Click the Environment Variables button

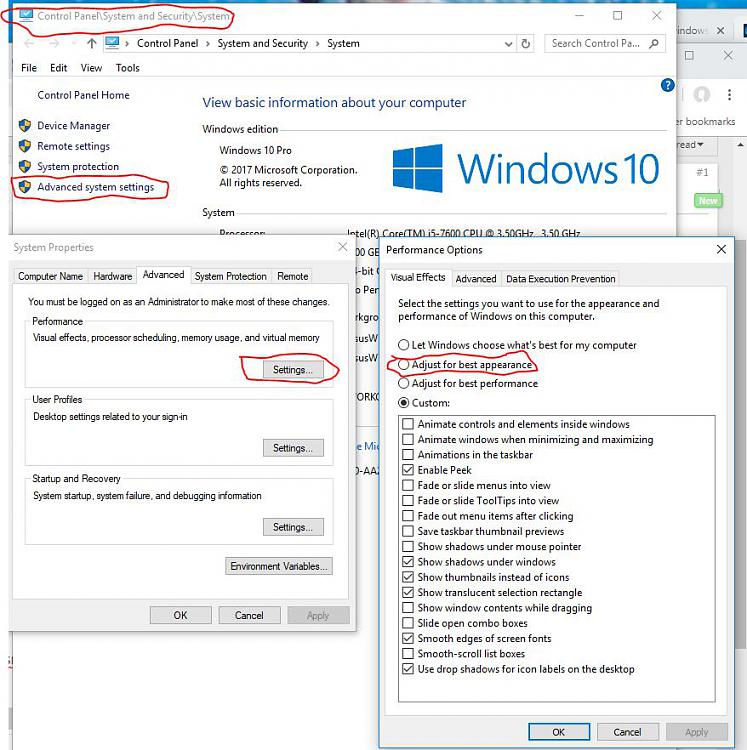point(279,566)
